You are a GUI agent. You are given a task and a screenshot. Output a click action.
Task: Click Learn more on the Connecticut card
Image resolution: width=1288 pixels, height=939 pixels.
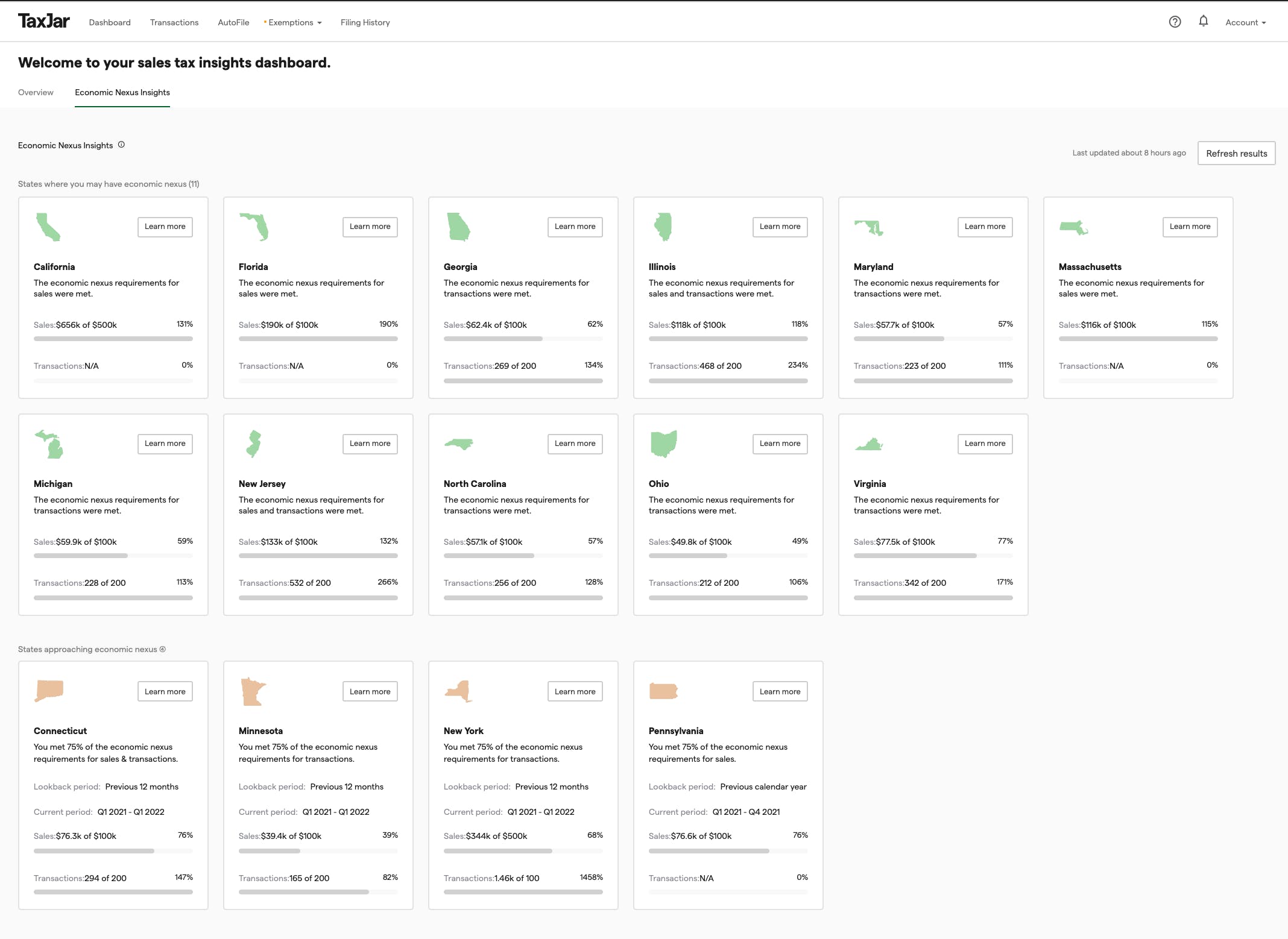click(x=165, y=691)
